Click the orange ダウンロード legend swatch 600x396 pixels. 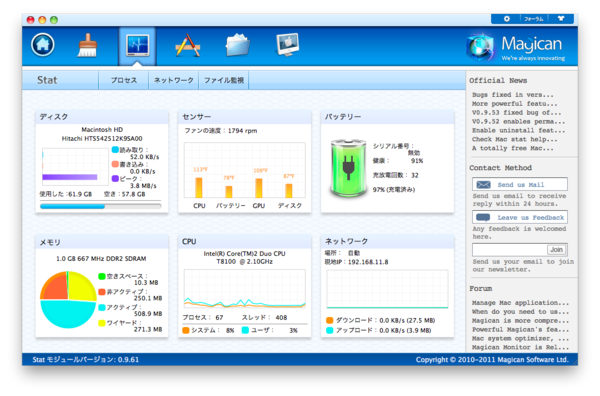(x=329, y=320)
